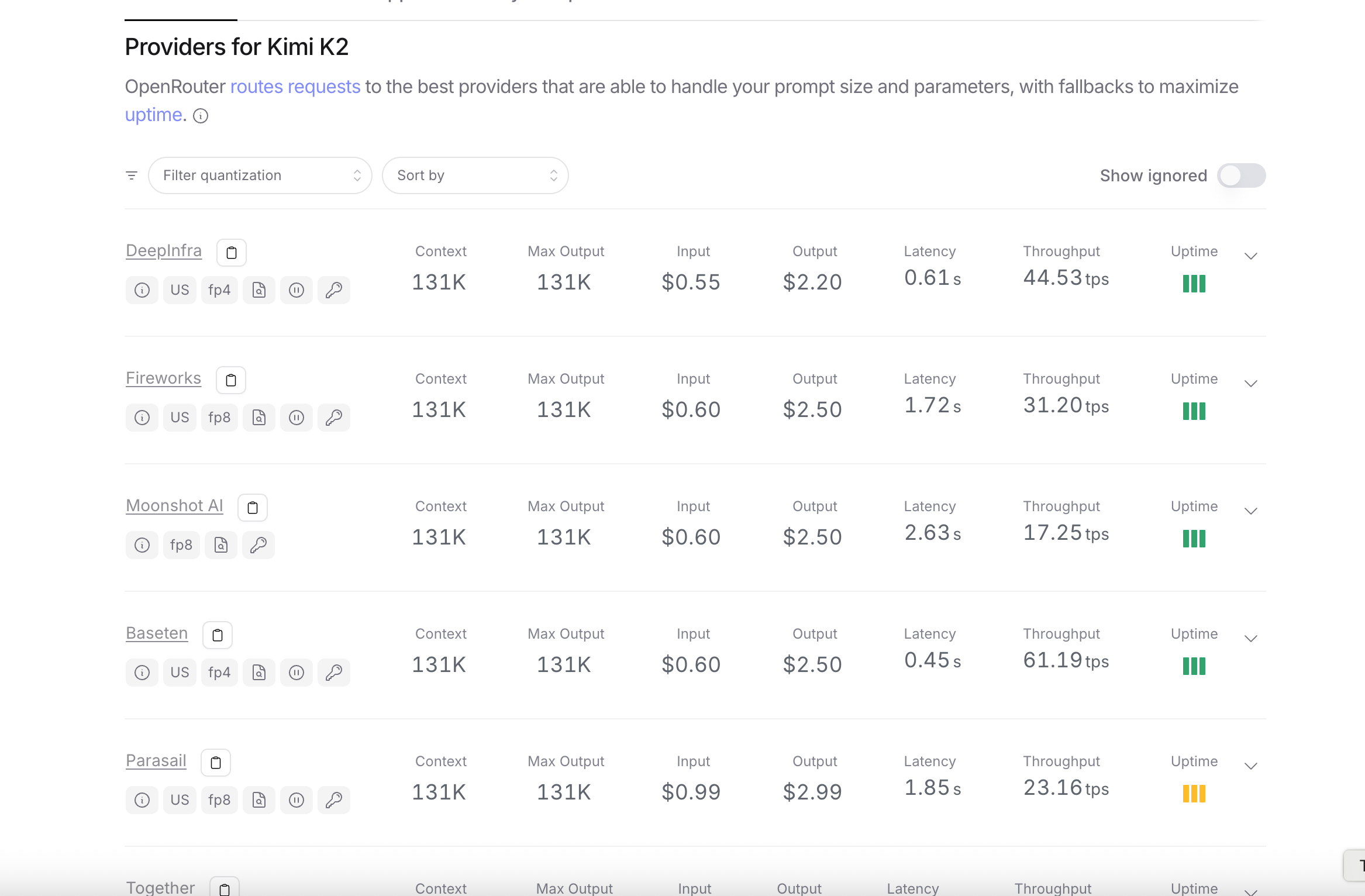The height and width of the screenshot is (896, 1365).
Task: Click the filter lines icon
Action: pos(132,175)
